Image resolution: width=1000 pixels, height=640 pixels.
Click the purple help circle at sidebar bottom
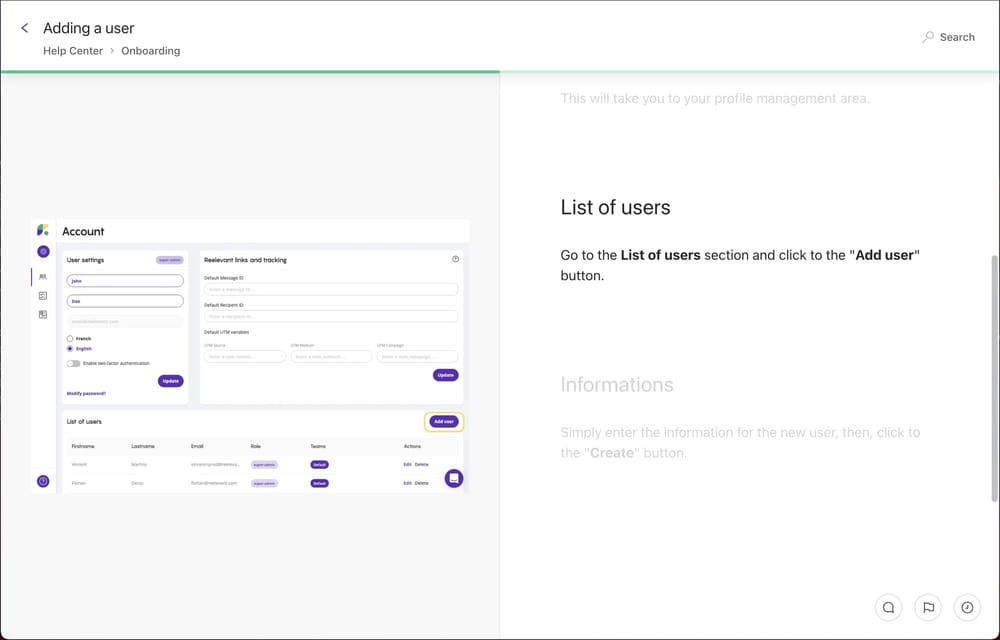tap(43, 481)
